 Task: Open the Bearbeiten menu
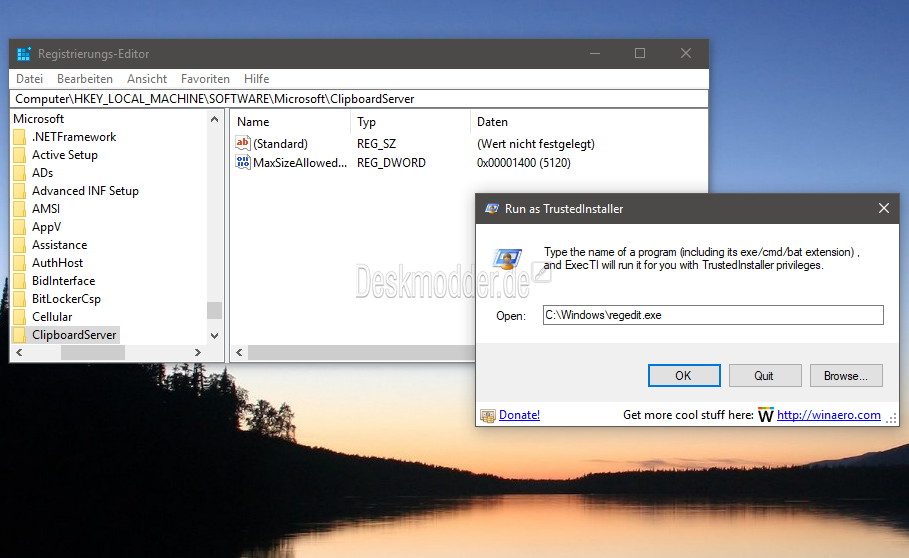(85, 79)
